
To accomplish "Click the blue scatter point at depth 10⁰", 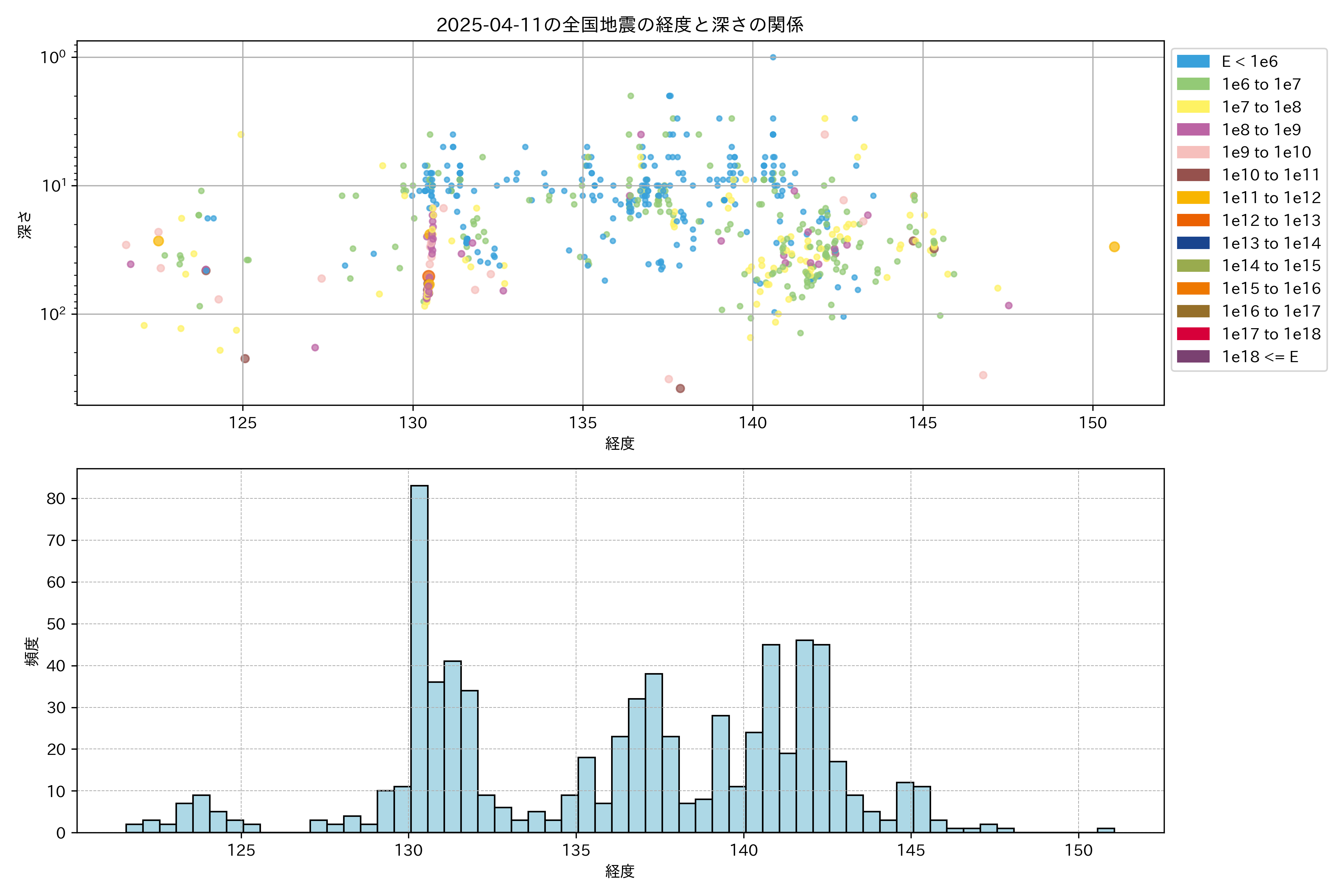I will (x=772, y=57).
